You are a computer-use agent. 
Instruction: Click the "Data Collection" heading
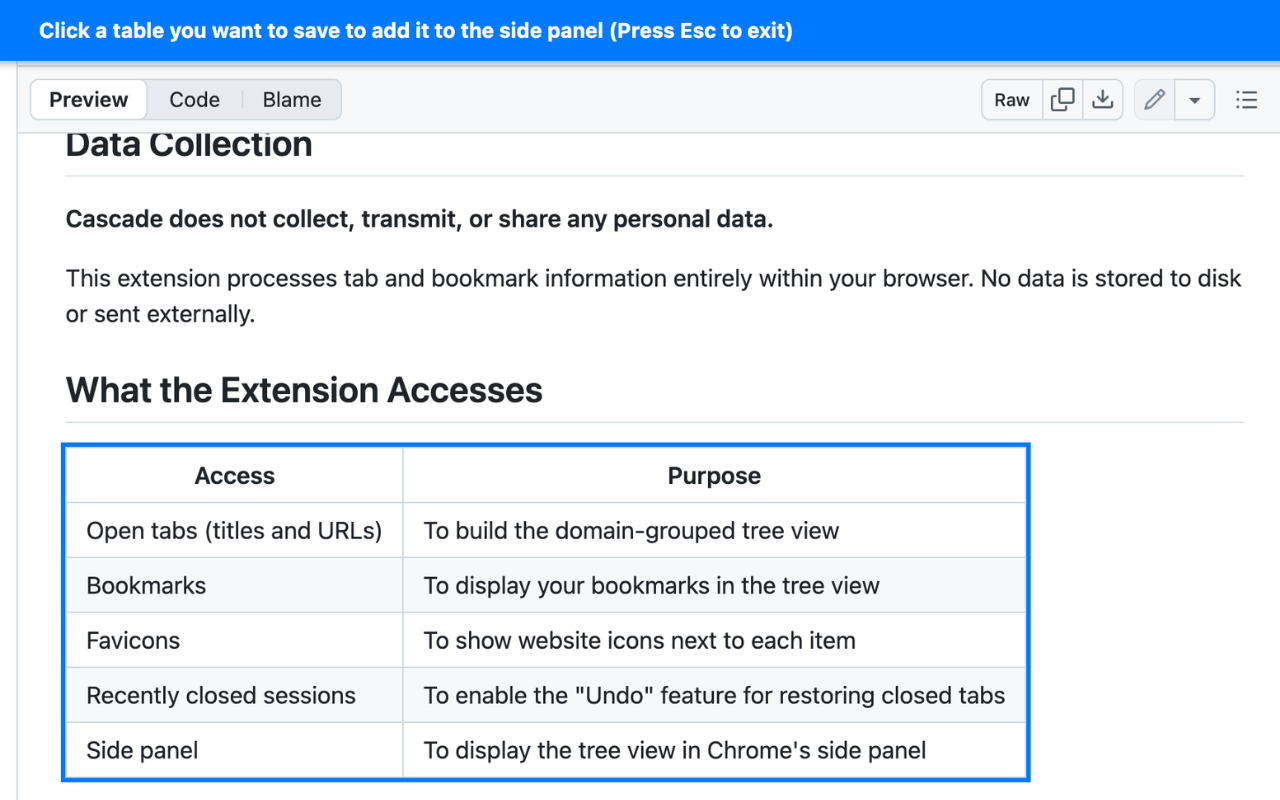point(189,146)
